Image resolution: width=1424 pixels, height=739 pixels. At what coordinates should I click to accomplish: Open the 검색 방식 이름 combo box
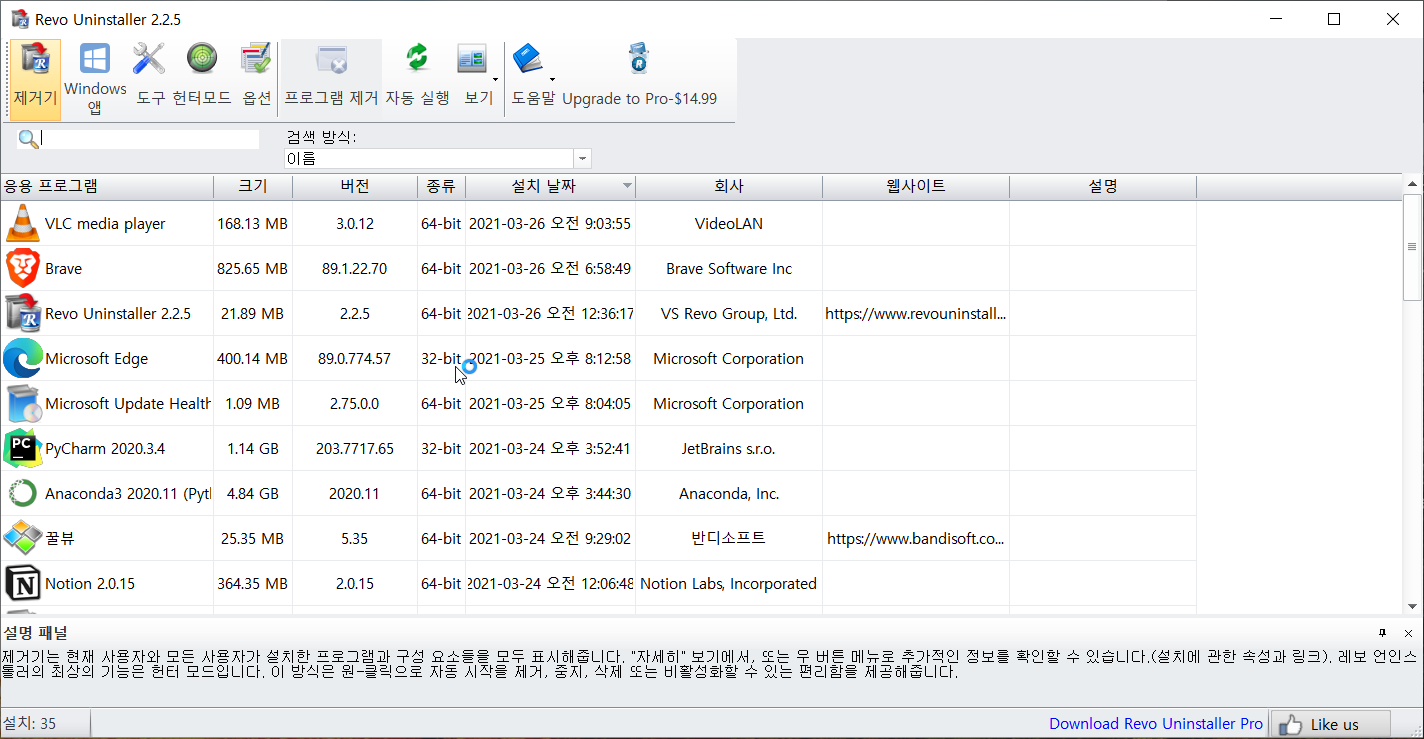[x=438, y=158]
